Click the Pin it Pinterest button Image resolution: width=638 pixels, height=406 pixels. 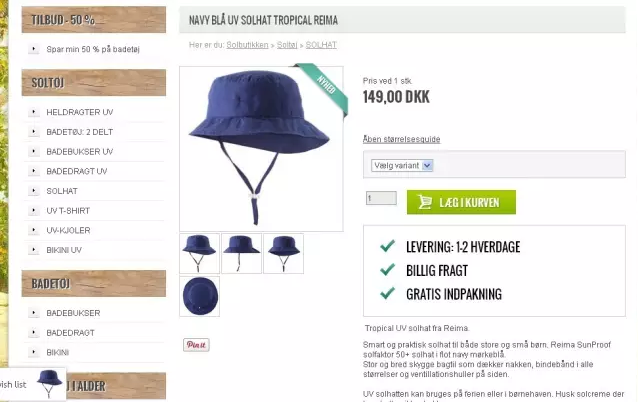(x=196, y=345)
